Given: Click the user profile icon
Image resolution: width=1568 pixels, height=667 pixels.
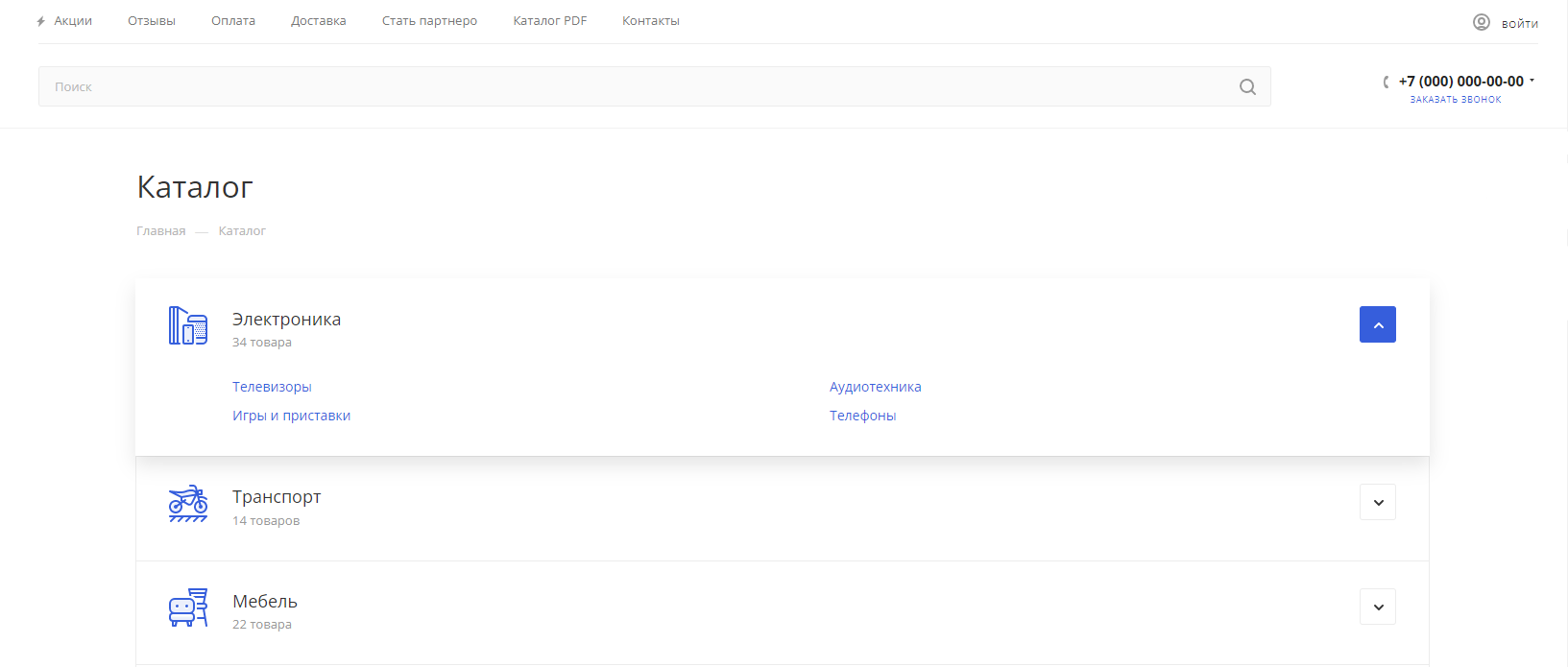Looking at the screenshot, I should [1482, 22].
